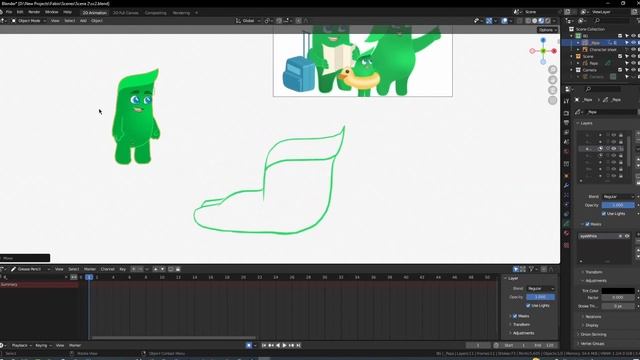Jump to the last frame
Image resolution: width=640 pixels, height=360 pixels.
tap(298, 345)
